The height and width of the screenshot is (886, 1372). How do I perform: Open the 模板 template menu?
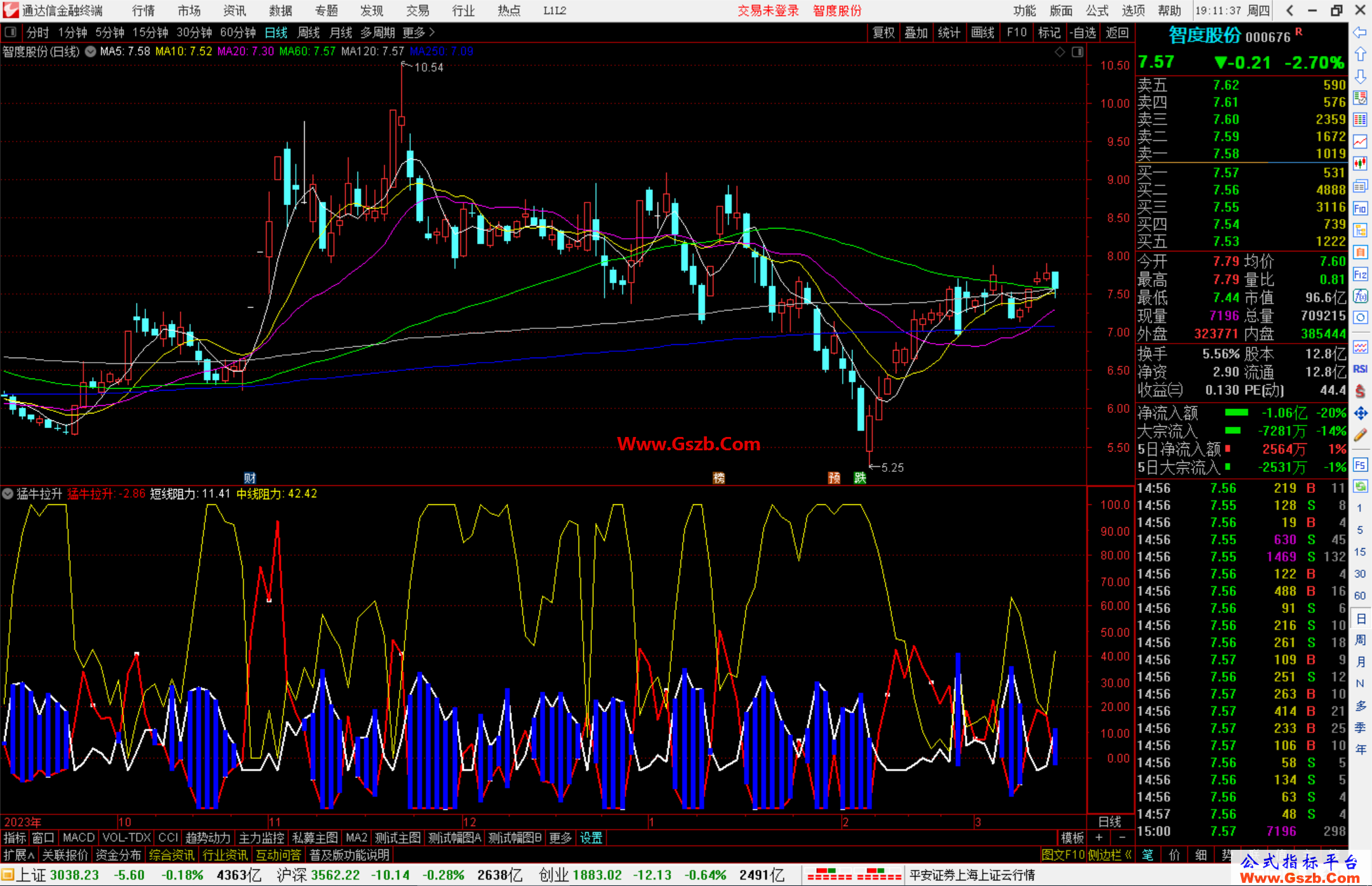pos(1073,838)
